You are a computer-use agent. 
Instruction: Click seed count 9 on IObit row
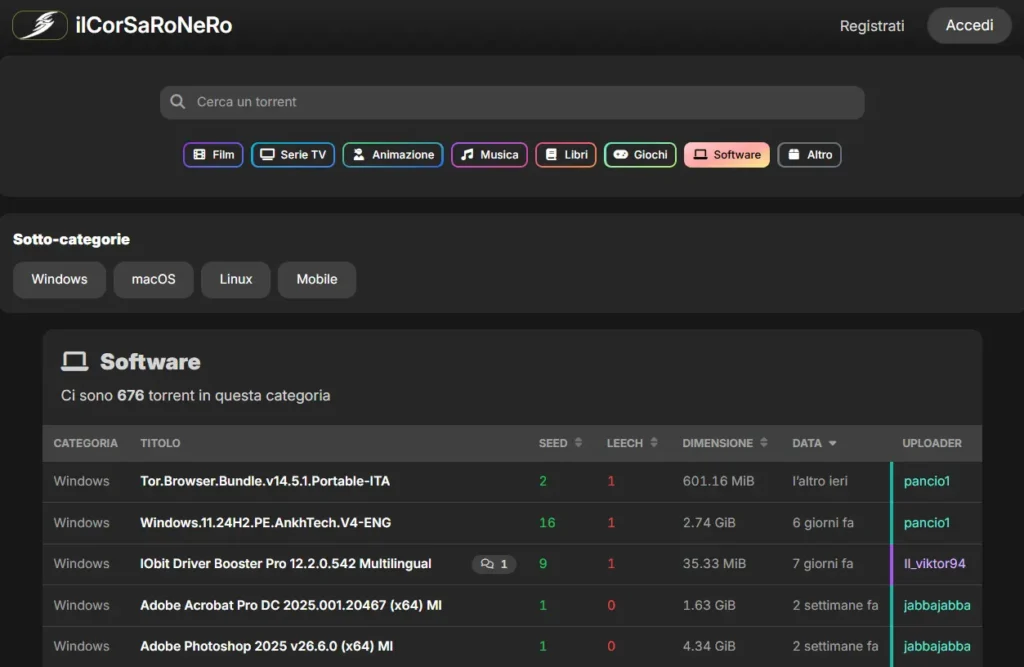pyautogui.click(x=543, y=564)
